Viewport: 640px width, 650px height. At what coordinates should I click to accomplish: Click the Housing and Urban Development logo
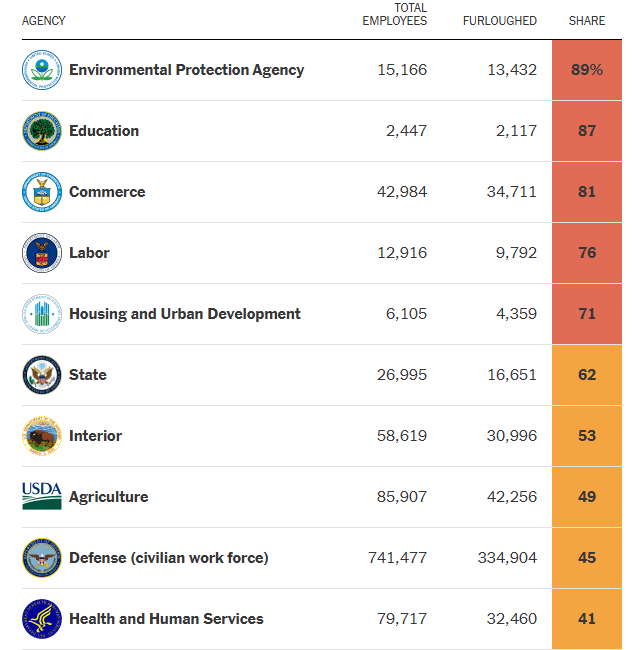click(x=42, y=314)
